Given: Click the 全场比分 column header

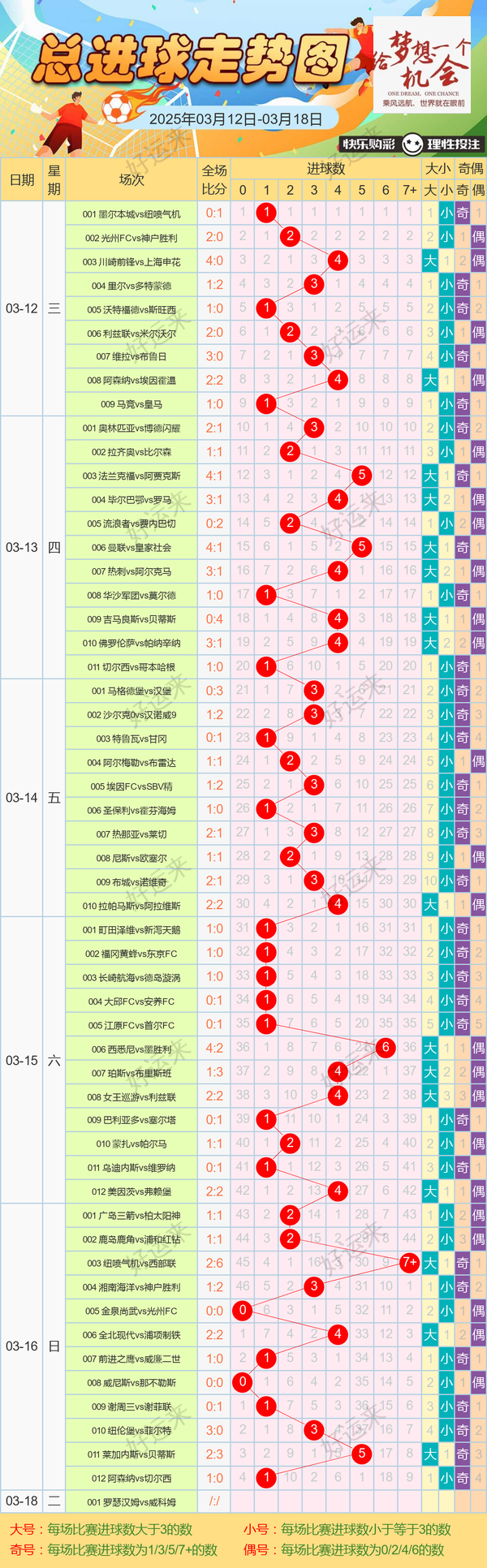Looking at the screenshot, I should tap(214, 179).
